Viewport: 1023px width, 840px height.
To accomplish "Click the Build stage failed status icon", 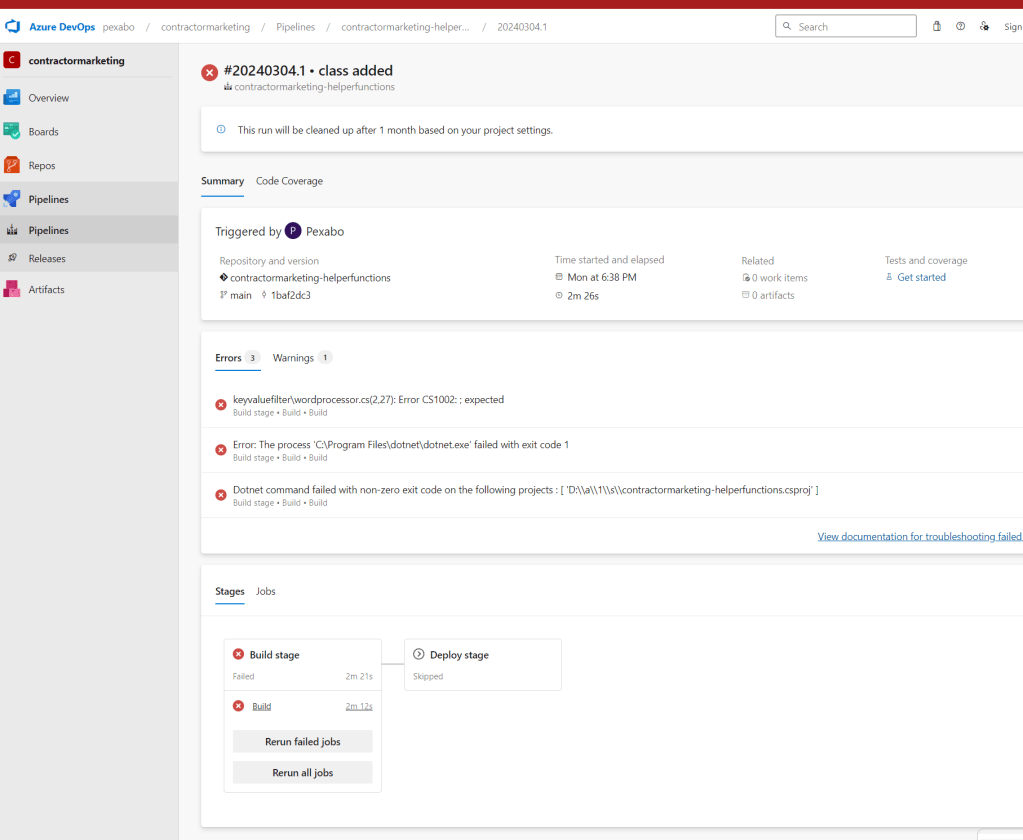I will 239,654.
